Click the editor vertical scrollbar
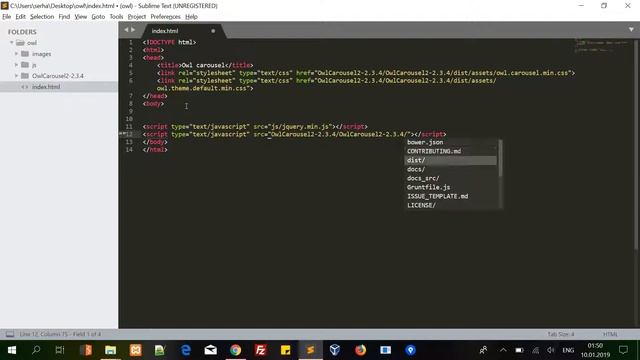Image resolution: width=640 pixels, height=360 pixels. click(637, 145)
